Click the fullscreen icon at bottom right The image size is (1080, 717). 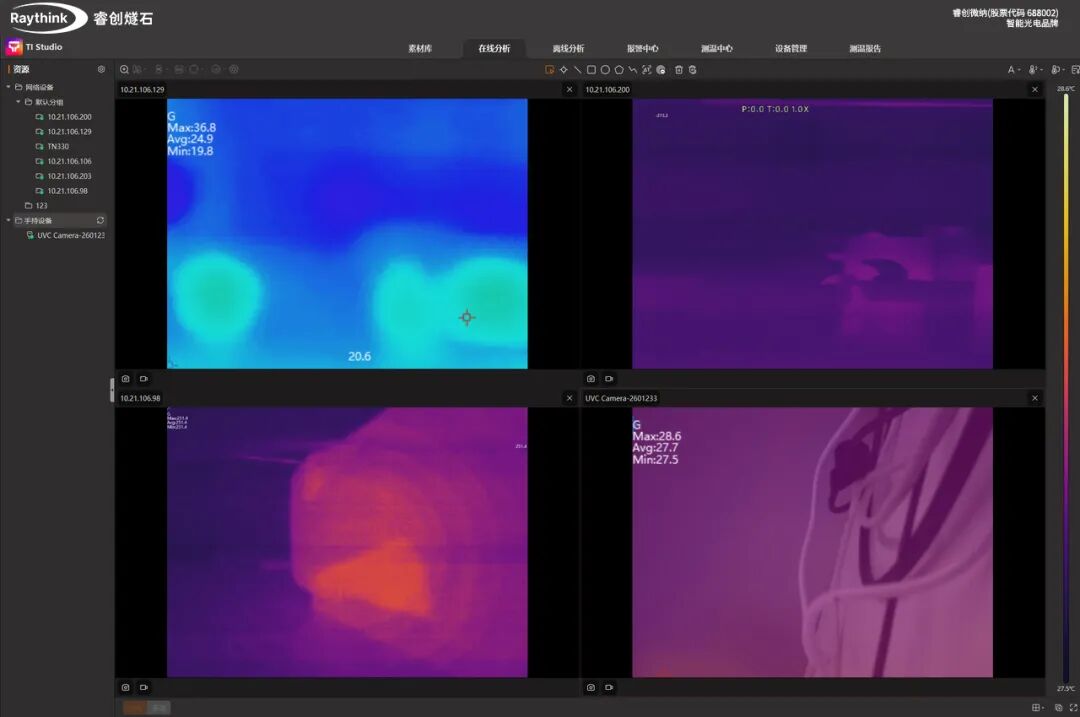1073,707
